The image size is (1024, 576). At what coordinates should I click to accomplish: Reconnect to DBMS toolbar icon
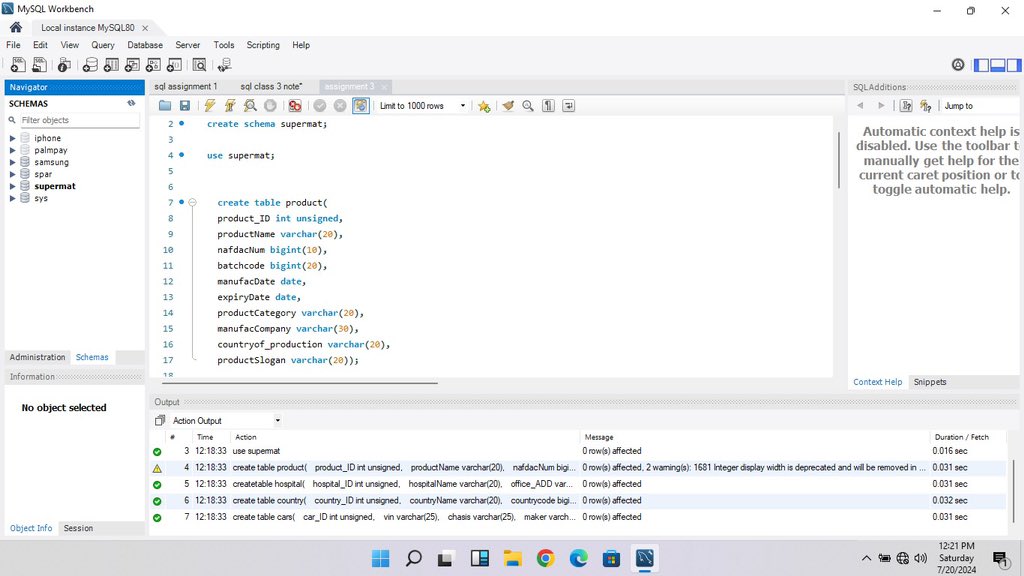225,65
